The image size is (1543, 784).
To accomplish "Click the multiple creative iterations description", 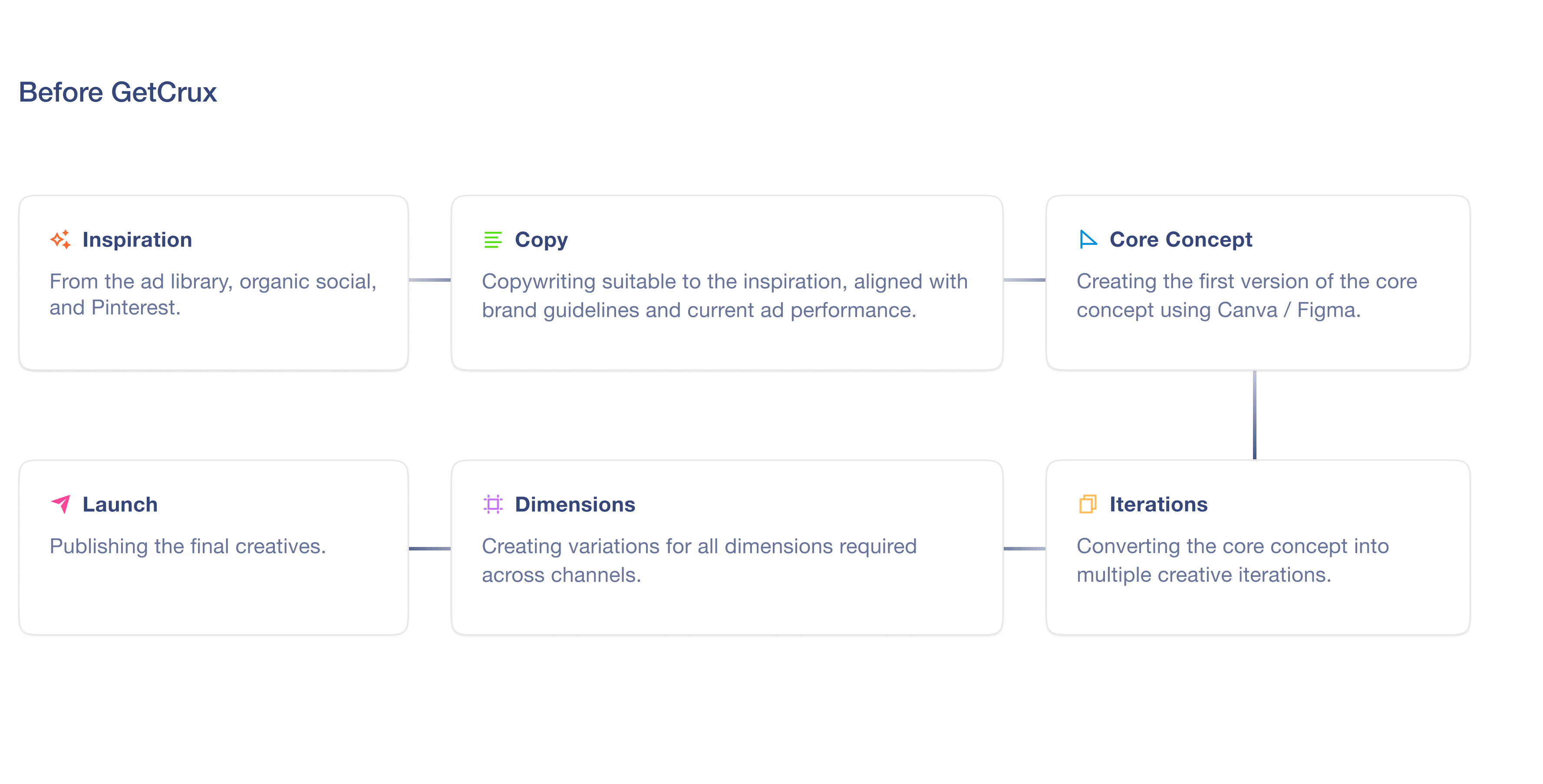I will (1232, 560).
